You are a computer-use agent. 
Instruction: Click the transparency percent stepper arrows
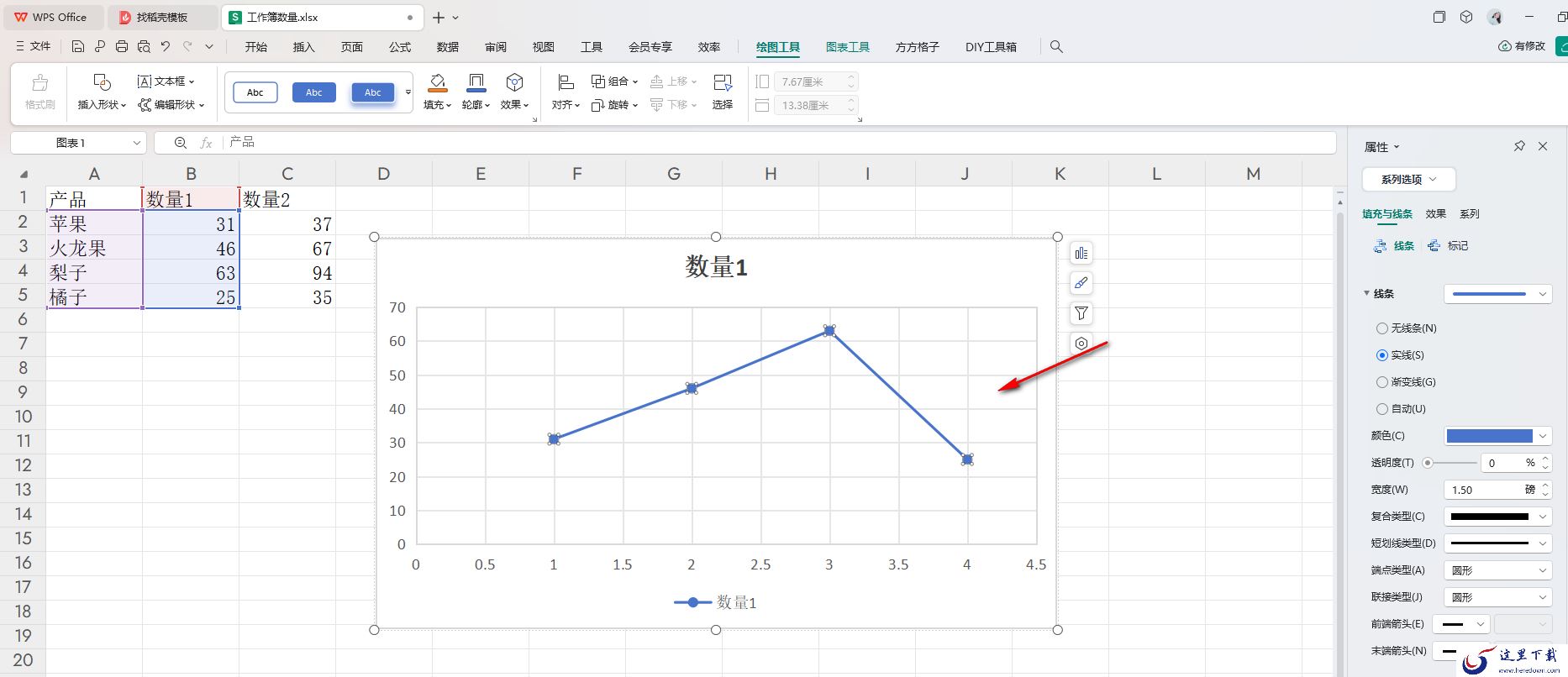(x=1545, y=463)
